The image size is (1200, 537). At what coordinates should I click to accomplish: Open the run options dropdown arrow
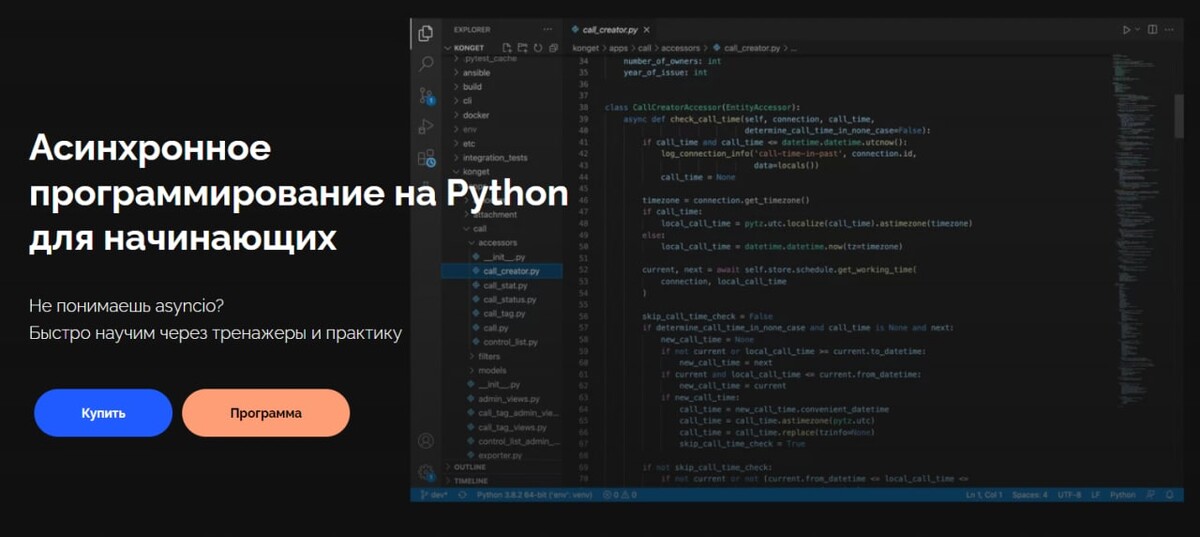[1138, 30]
